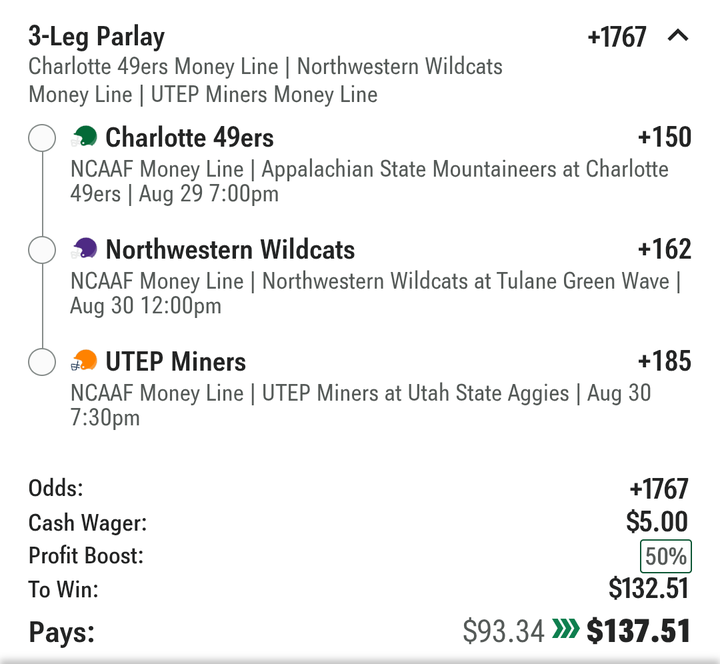This screenshot has height=664, width=720.
Task: Click the orange UTEP Miners helmet icon
Action: click(x=84, y=360)
